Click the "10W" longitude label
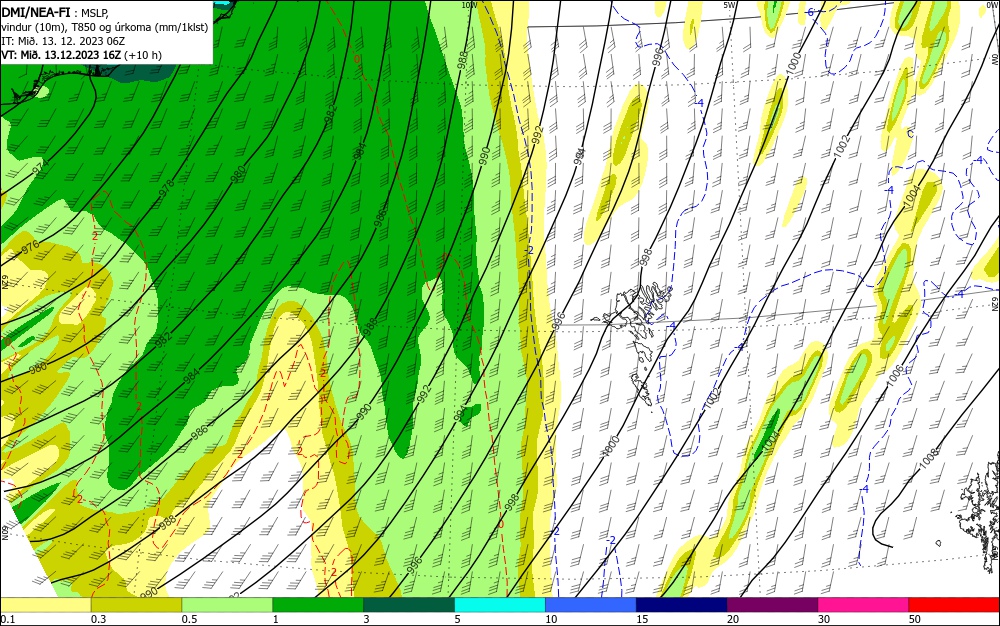1000x626 pixels. pyautogui.click(x=469, y=4)
